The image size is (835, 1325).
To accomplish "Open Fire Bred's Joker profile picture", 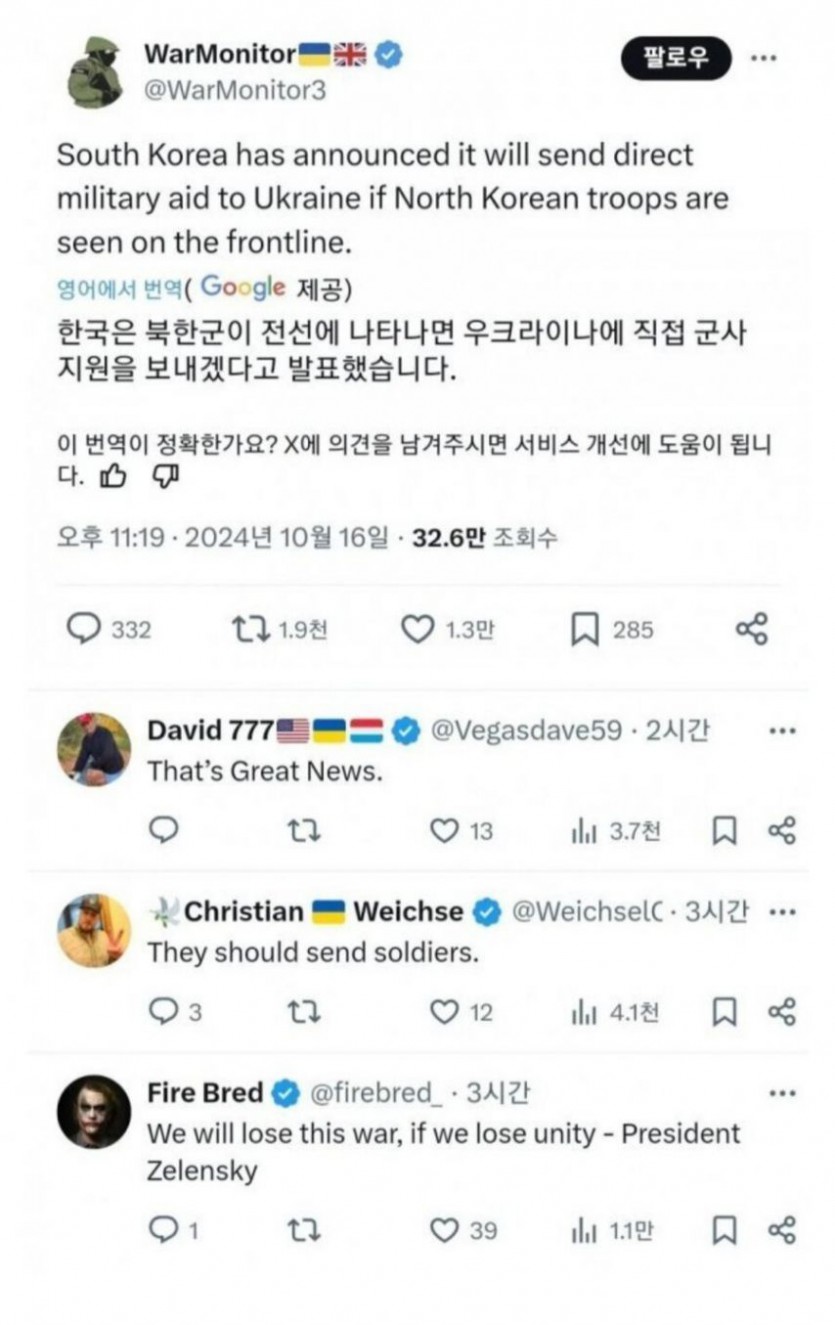I will coord(94,1112).
